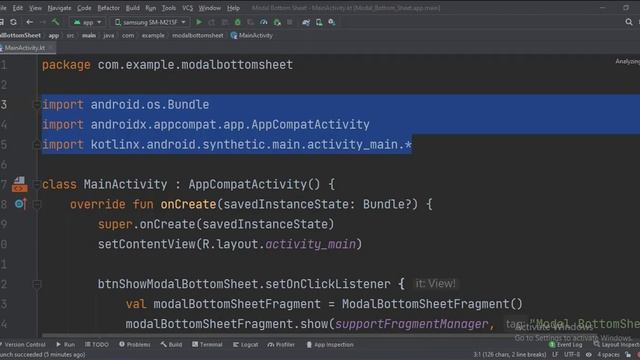Image resolution: width=640 pixels, height=360 pixels.
Task: Place cursor on package com.example.modalbottomsheet line
Action: tap(167, 65)
